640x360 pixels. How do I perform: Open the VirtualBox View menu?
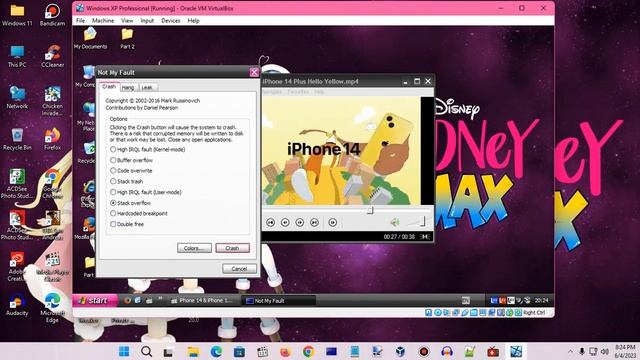[x=127, y=20]
